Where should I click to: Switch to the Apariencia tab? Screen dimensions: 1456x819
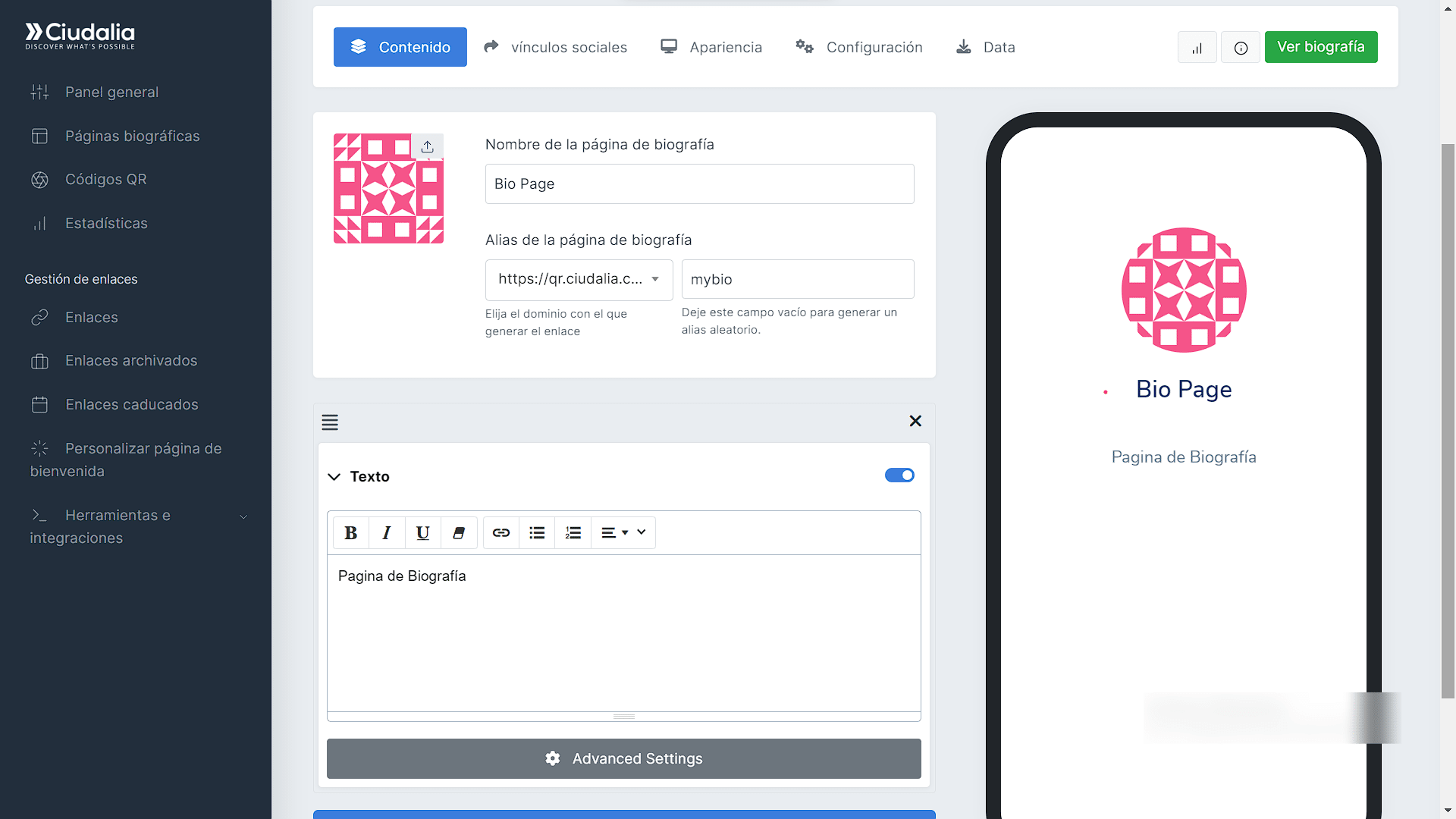tap(711, 47)
